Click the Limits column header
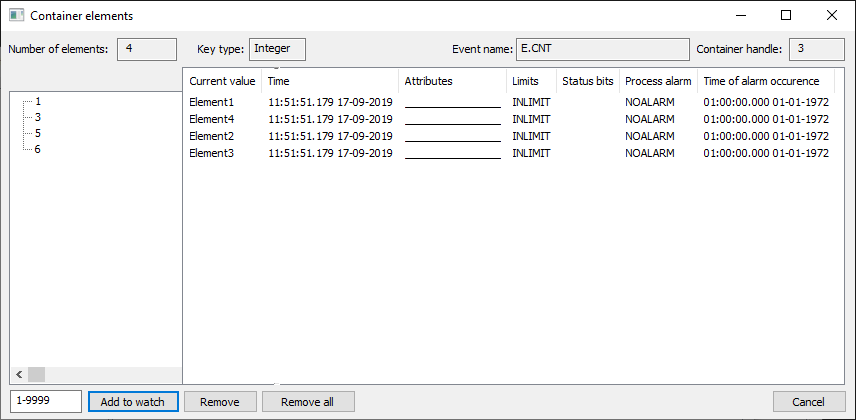 (x=530, y=81)
